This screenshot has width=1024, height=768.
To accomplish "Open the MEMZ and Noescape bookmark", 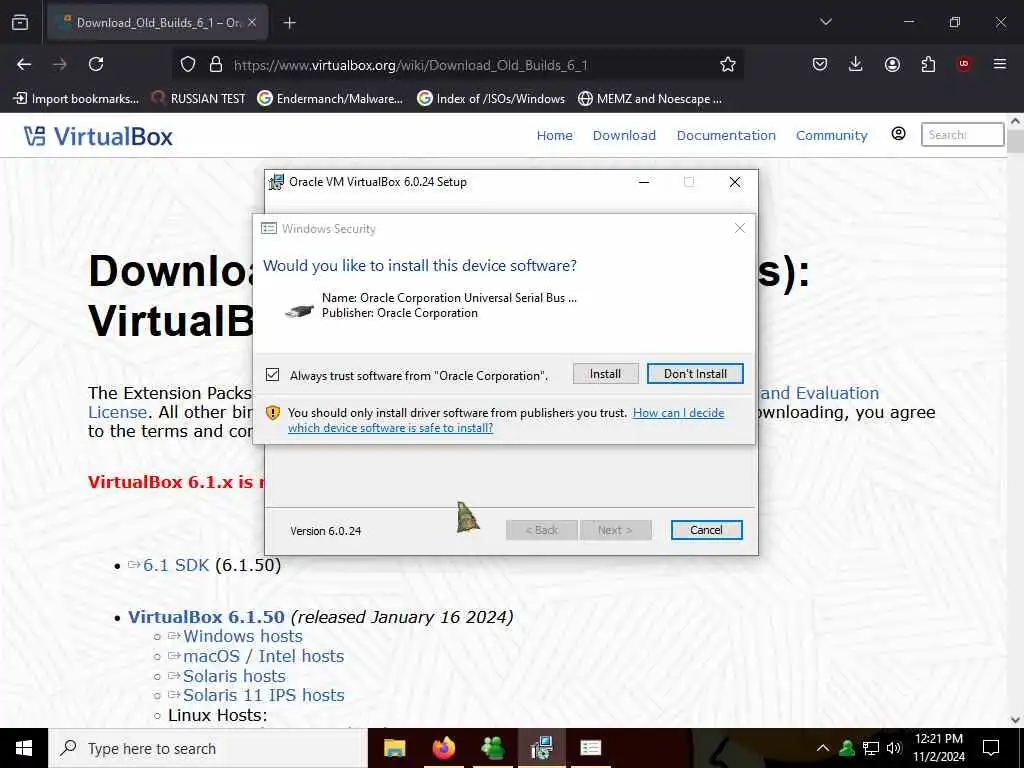I will pyautogui.click(x=650, y=99).
